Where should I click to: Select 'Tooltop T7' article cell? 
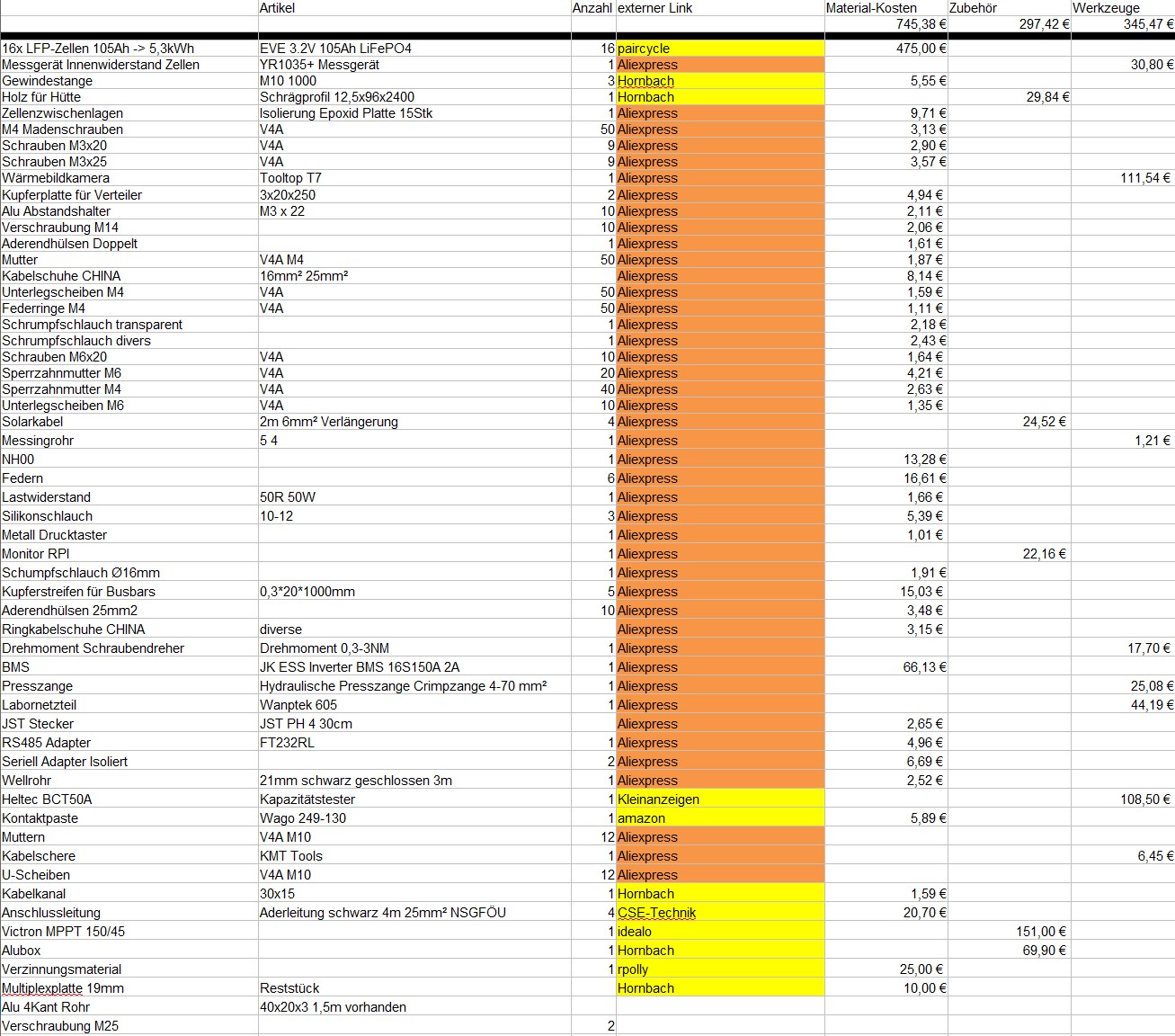pos(414,178)
